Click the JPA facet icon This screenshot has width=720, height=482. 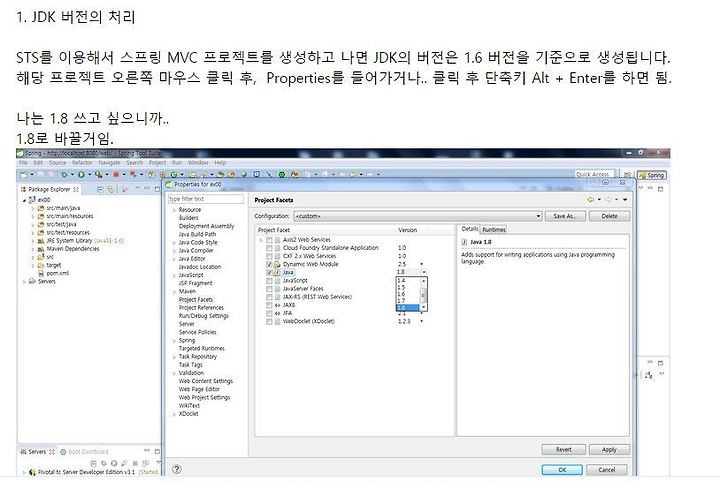[277, 314]
